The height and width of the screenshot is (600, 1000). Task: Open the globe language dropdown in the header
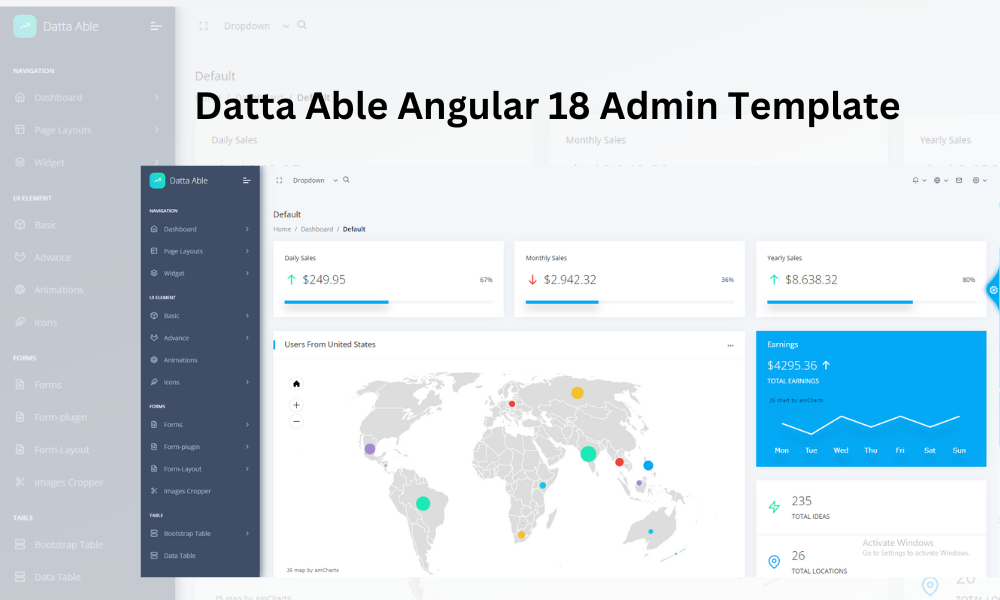tap(939, 180)
